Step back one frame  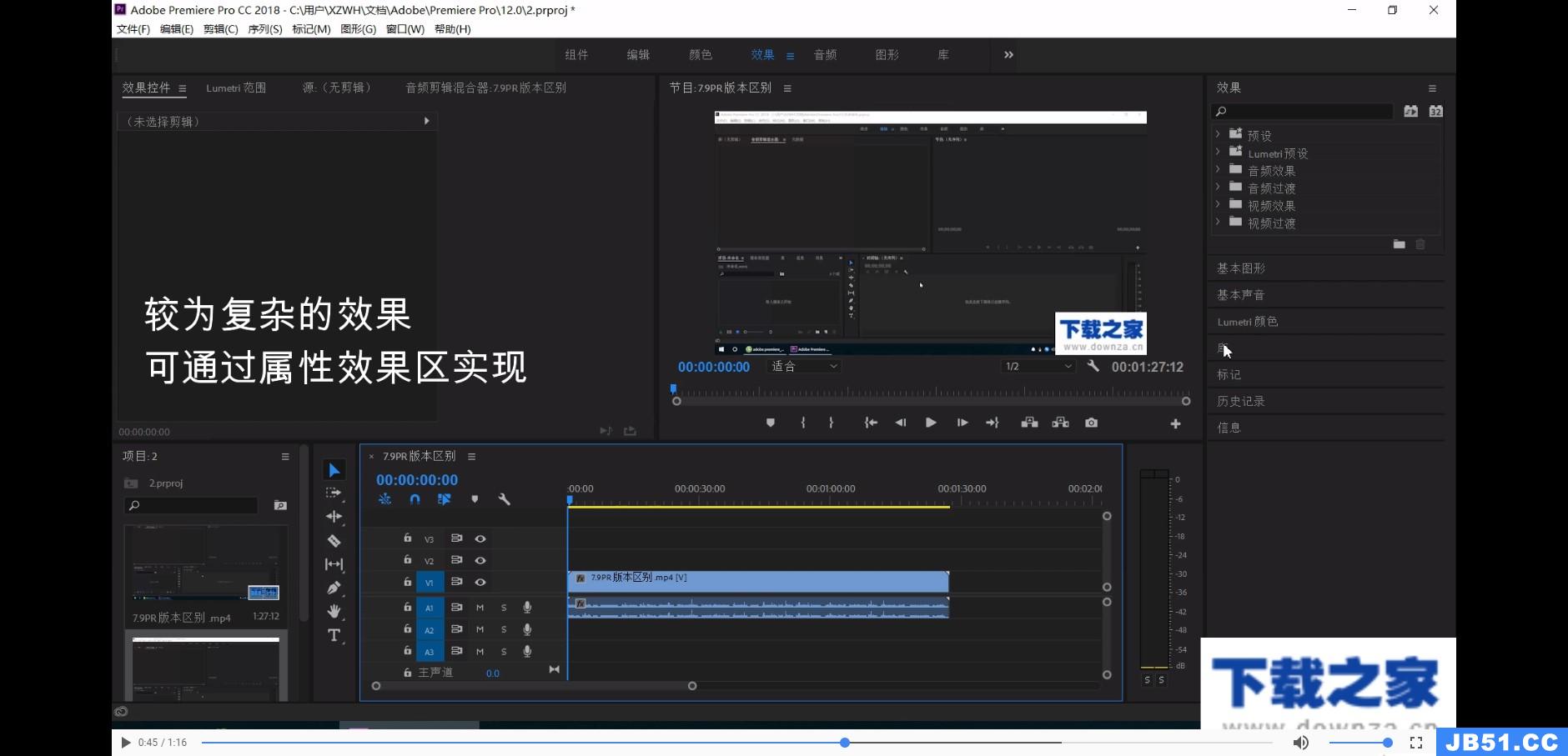(x=901, y=423)
